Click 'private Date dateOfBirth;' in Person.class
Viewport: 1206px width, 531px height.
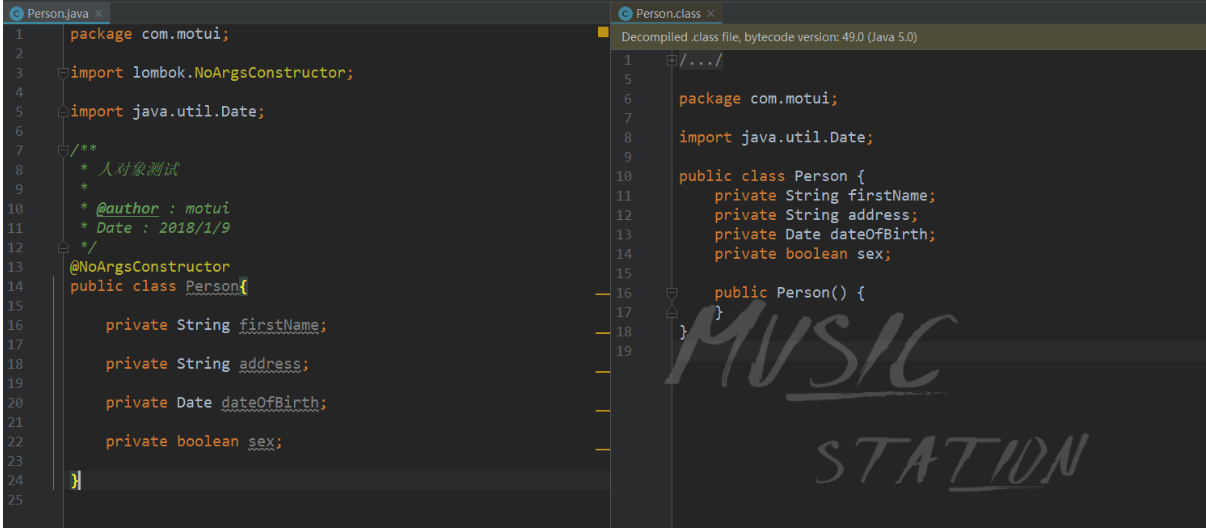click(x=825, y=234)
